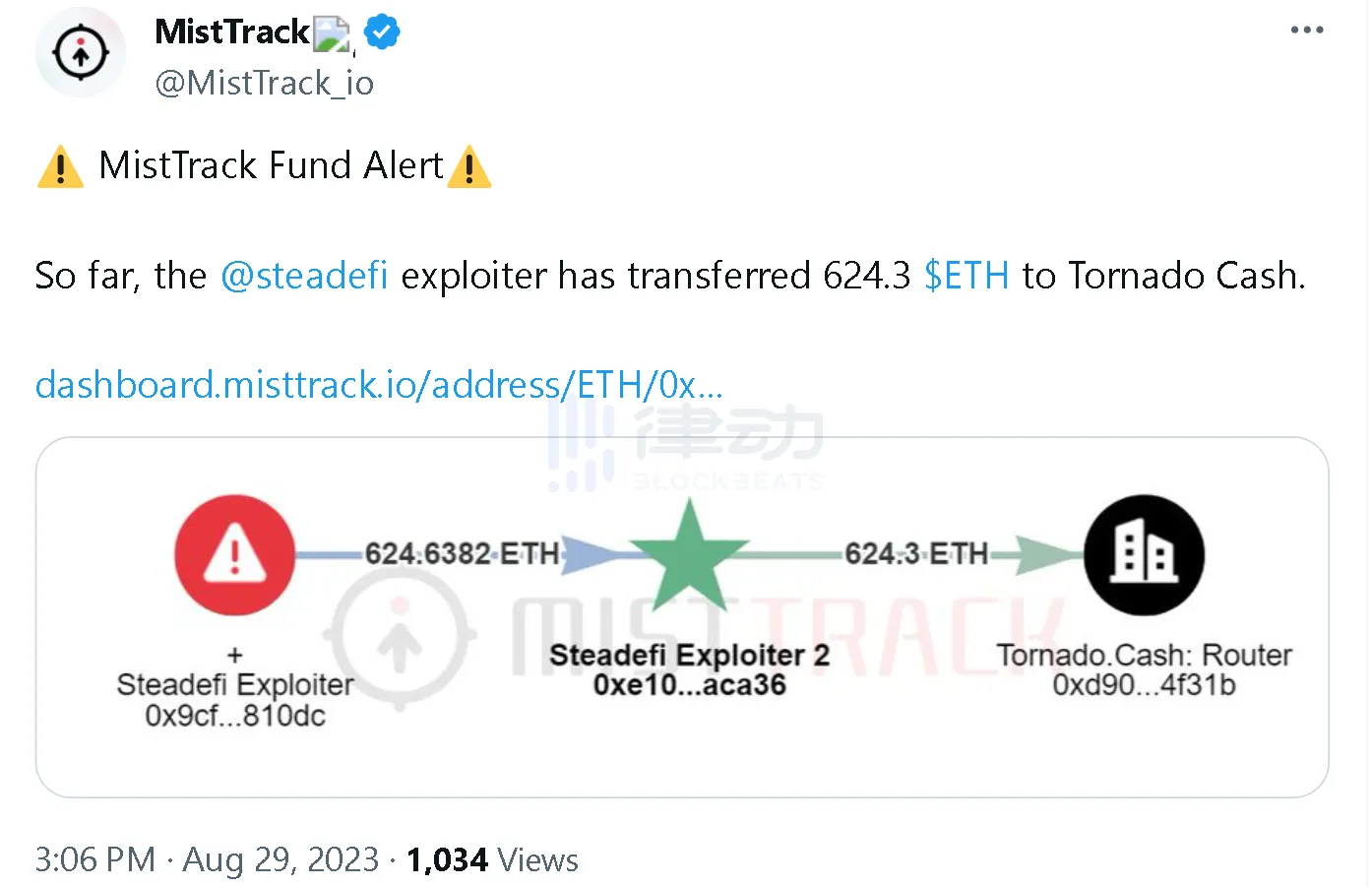This screenshot has height=887, width=1372.
Task: Click the 1,034 Views count
Action: 492,859
